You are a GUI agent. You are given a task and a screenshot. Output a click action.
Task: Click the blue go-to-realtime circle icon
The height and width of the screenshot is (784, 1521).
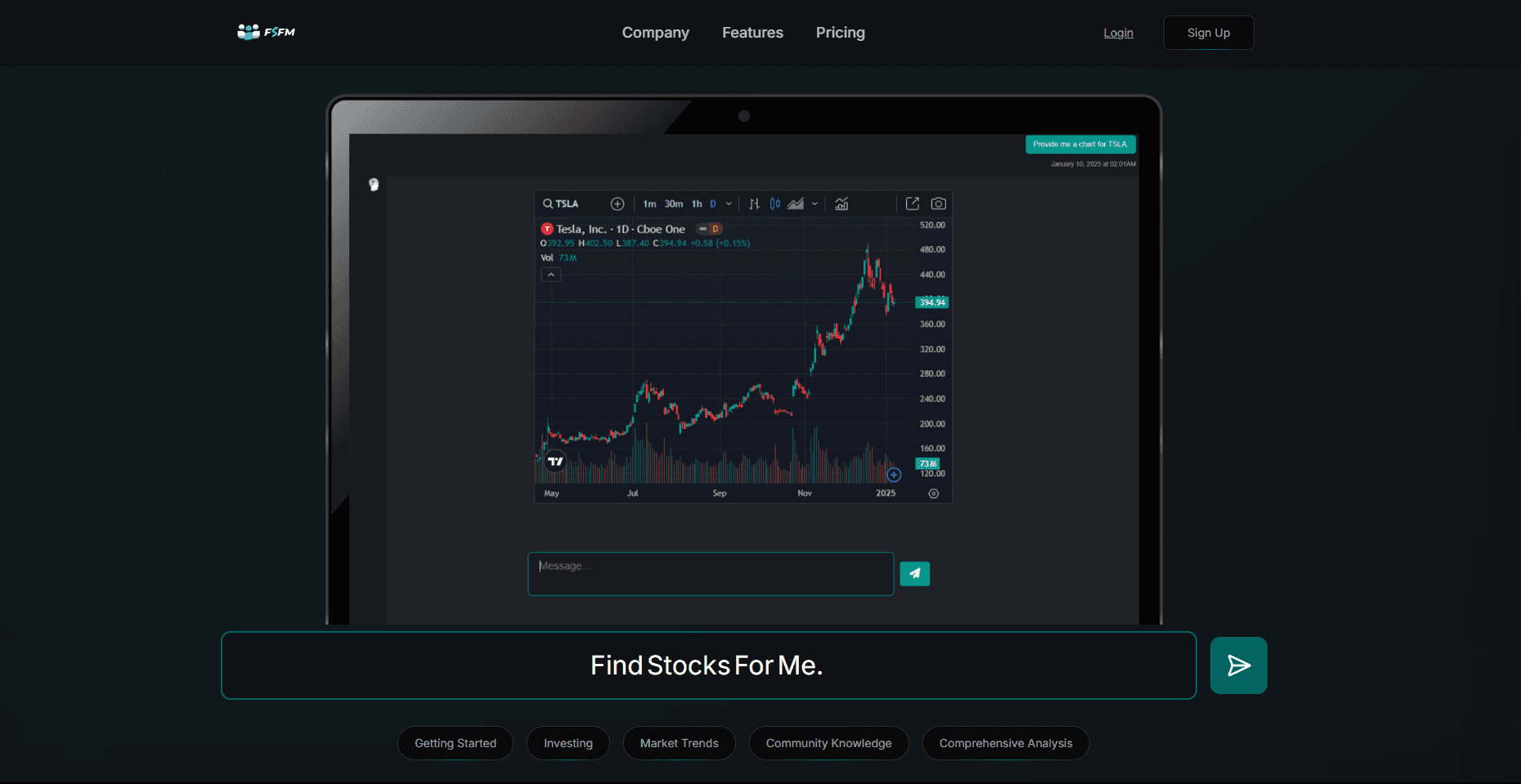pos(894,474)
